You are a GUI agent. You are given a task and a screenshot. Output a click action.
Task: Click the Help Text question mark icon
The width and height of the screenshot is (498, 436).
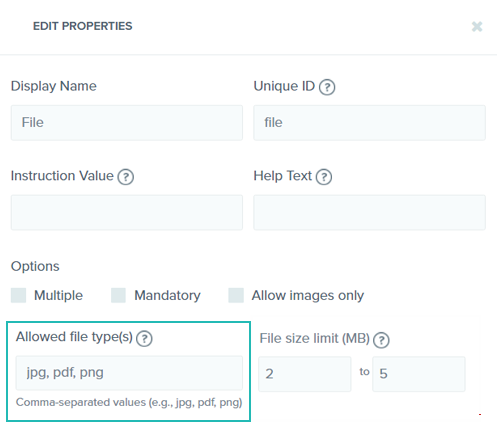tap(324, 177)
